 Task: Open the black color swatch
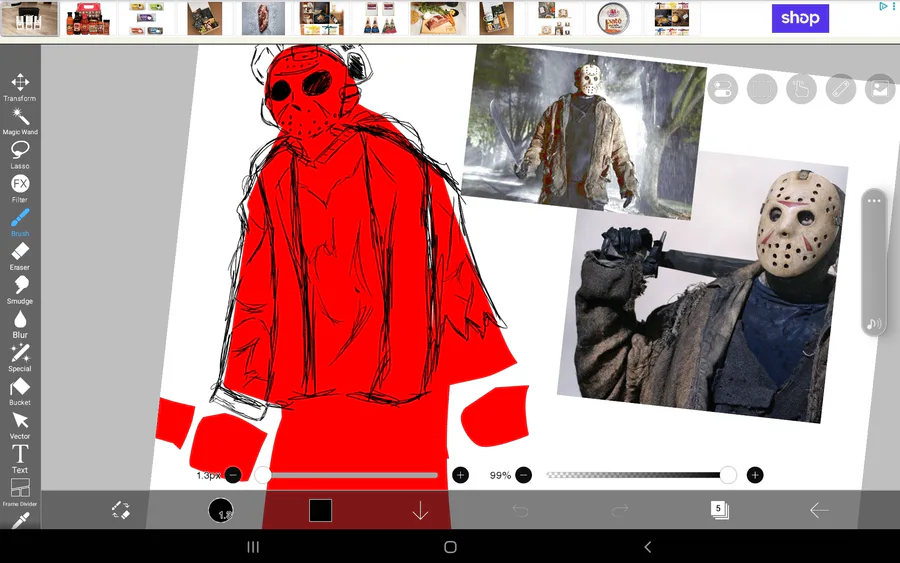coord(320,510)
